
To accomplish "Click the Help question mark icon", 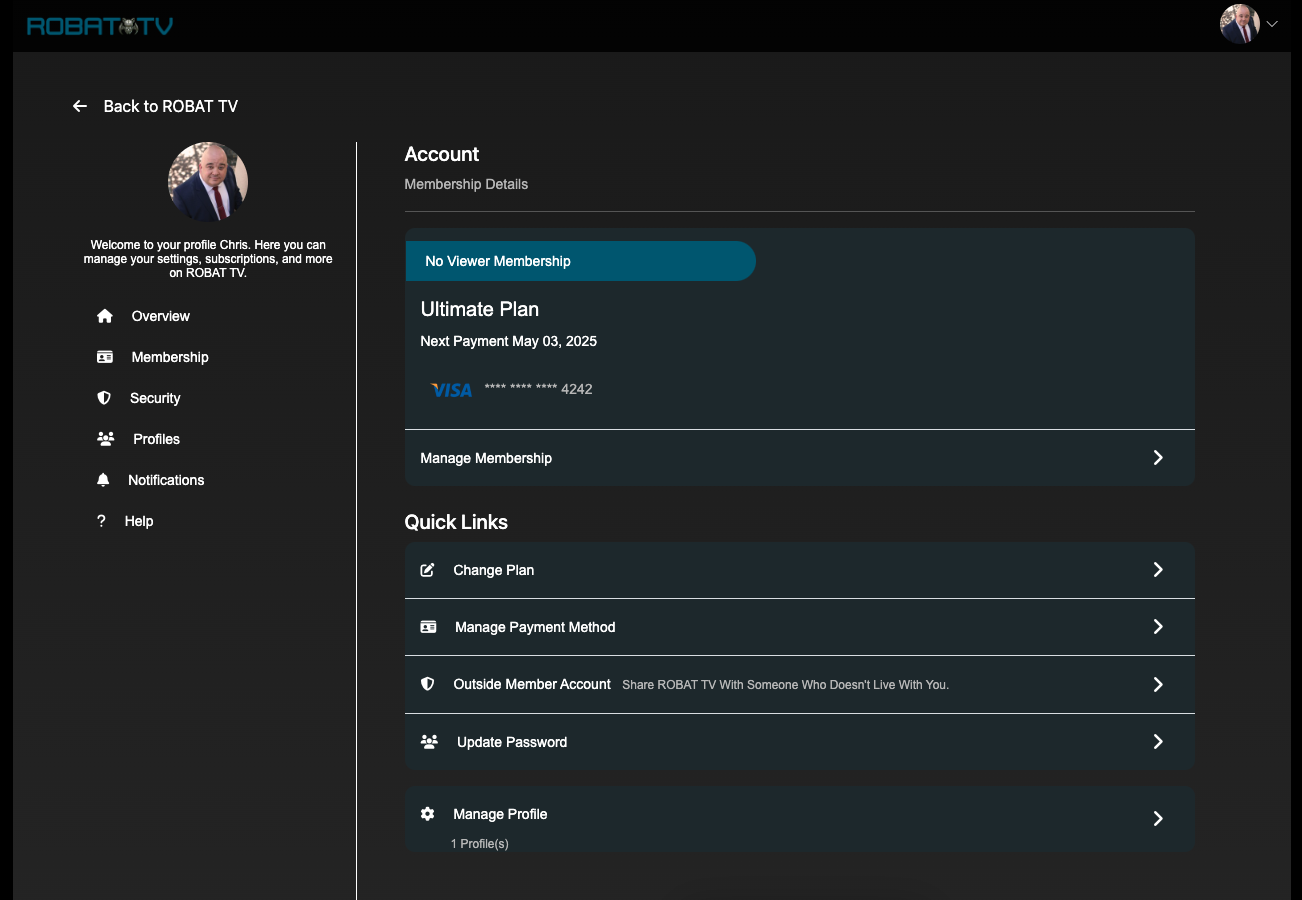I will pos(101,521).
